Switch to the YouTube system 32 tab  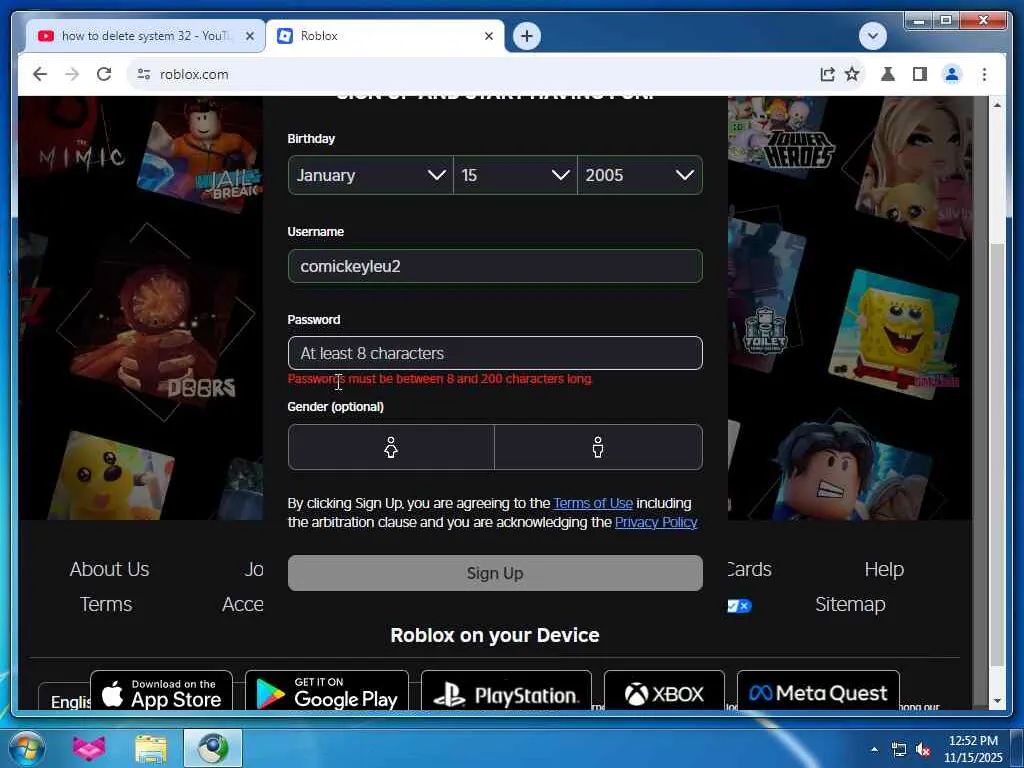[145, 36]
